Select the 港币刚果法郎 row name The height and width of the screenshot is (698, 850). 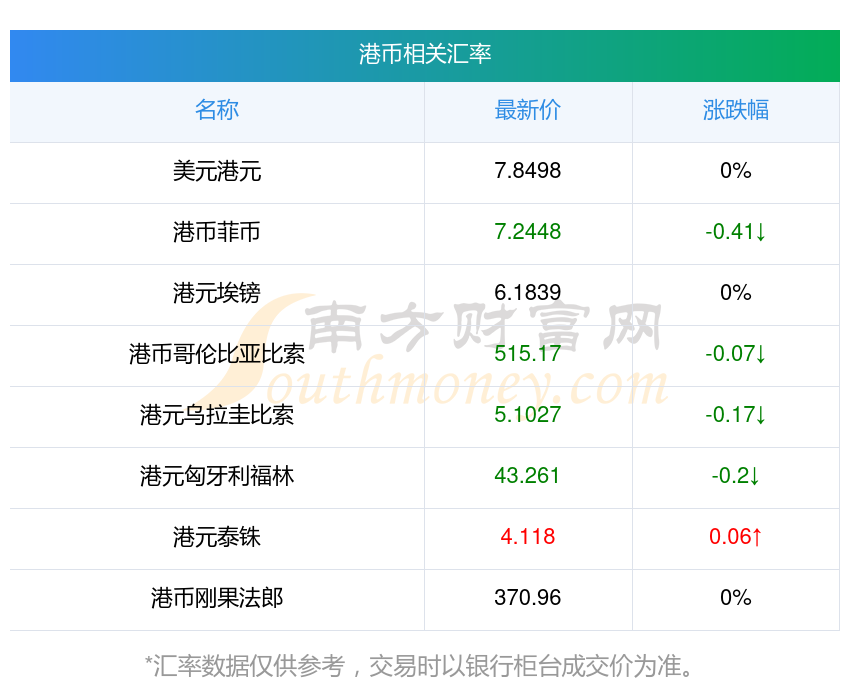(217, 598)
